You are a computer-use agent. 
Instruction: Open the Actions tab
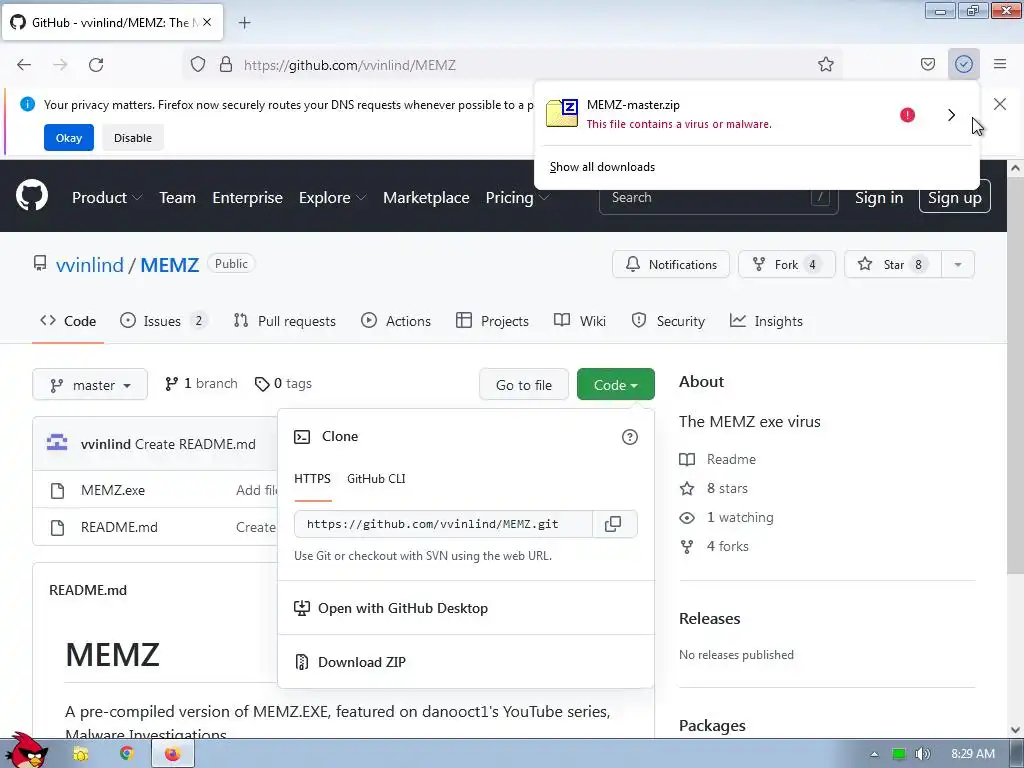click(x=396, y=321)
